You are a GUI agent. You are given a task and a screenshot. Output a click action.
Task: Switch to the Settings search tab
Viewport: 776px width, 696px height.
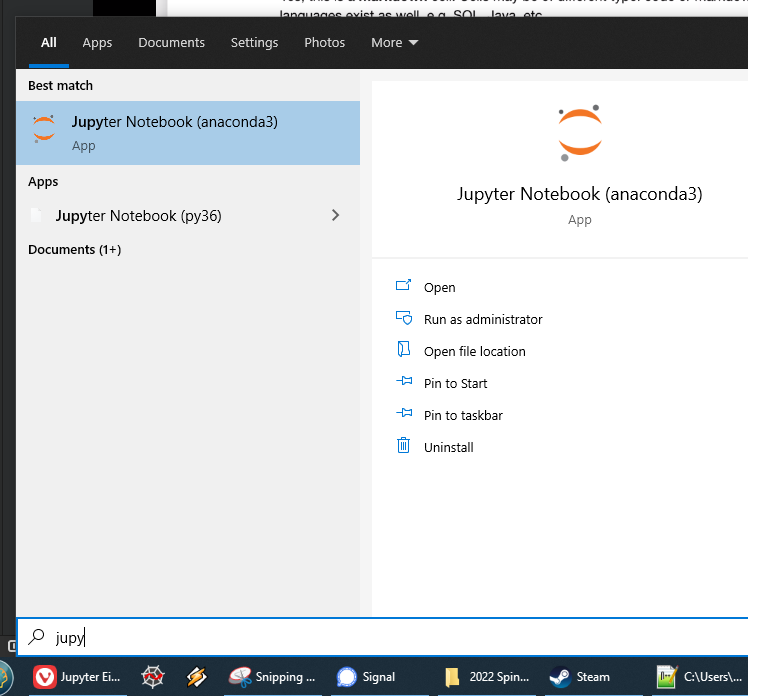tap(254, 43)
